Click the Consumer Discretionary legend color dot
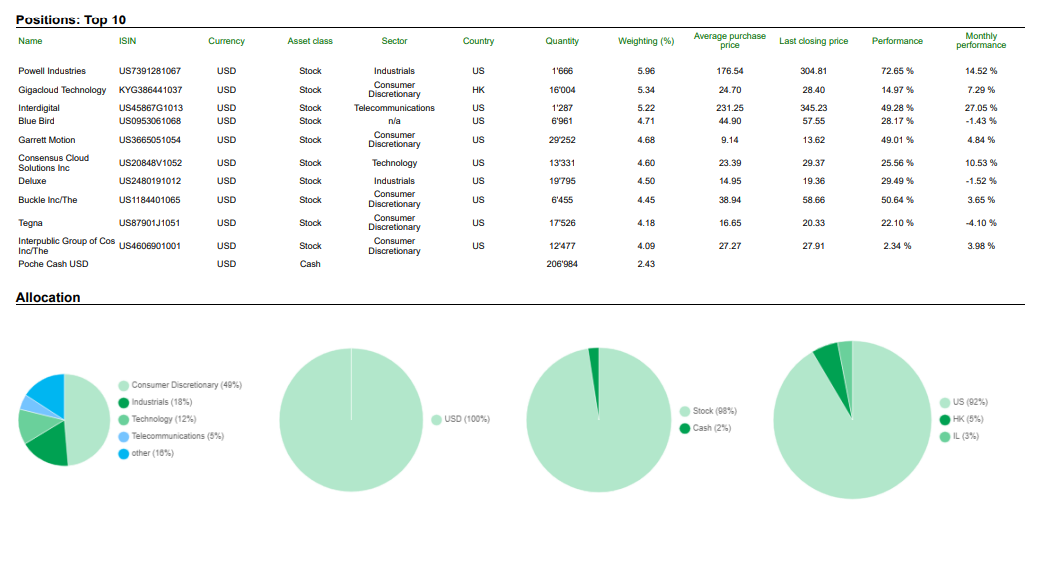The height and width of the screenshot is (584, 1041). (x=123, y=385)
